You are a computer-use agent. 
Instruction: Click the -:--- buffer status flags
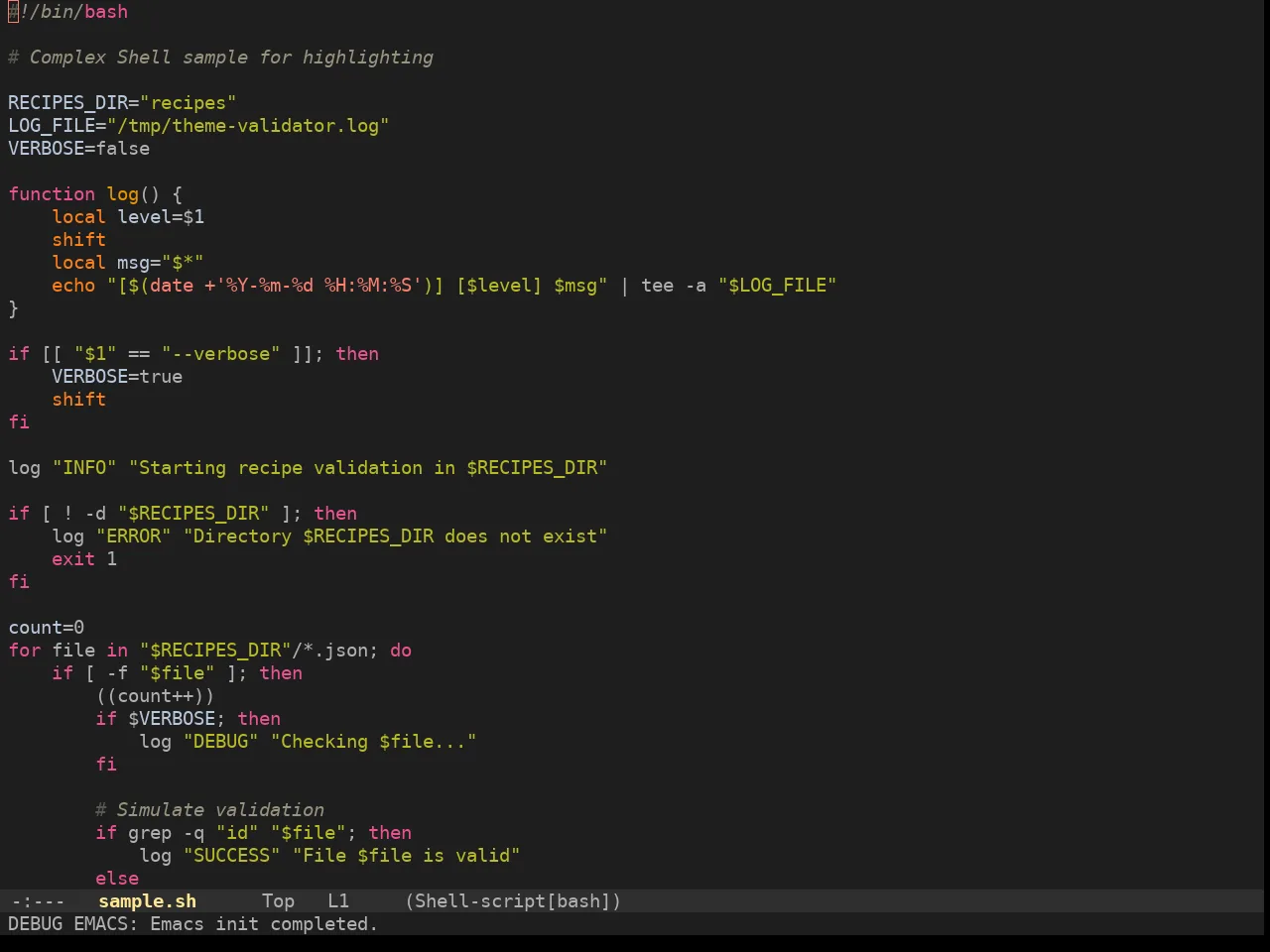pos(38,900)
